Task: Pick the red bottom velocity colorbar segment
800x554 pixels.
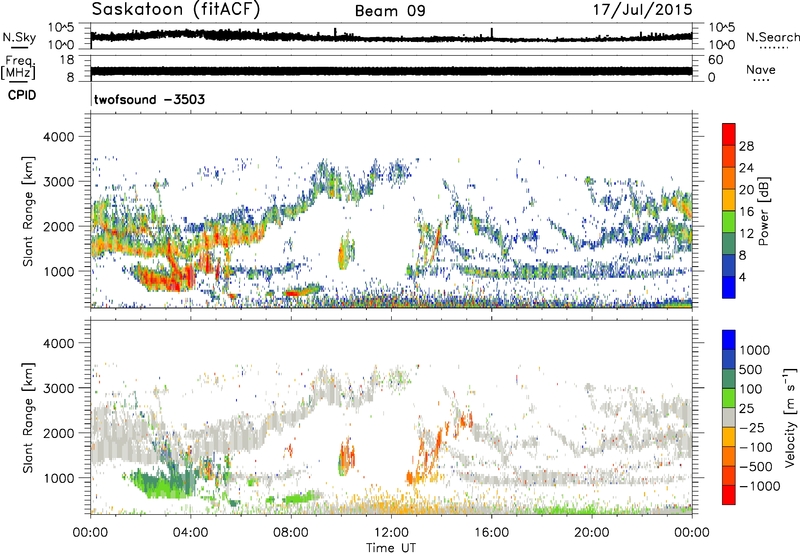Action: point(729,495)
